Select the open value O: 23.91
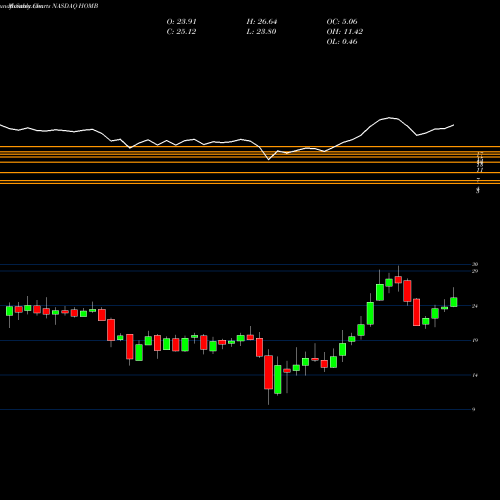The height and width of the screenshot is (500, 500). (181, 21)
